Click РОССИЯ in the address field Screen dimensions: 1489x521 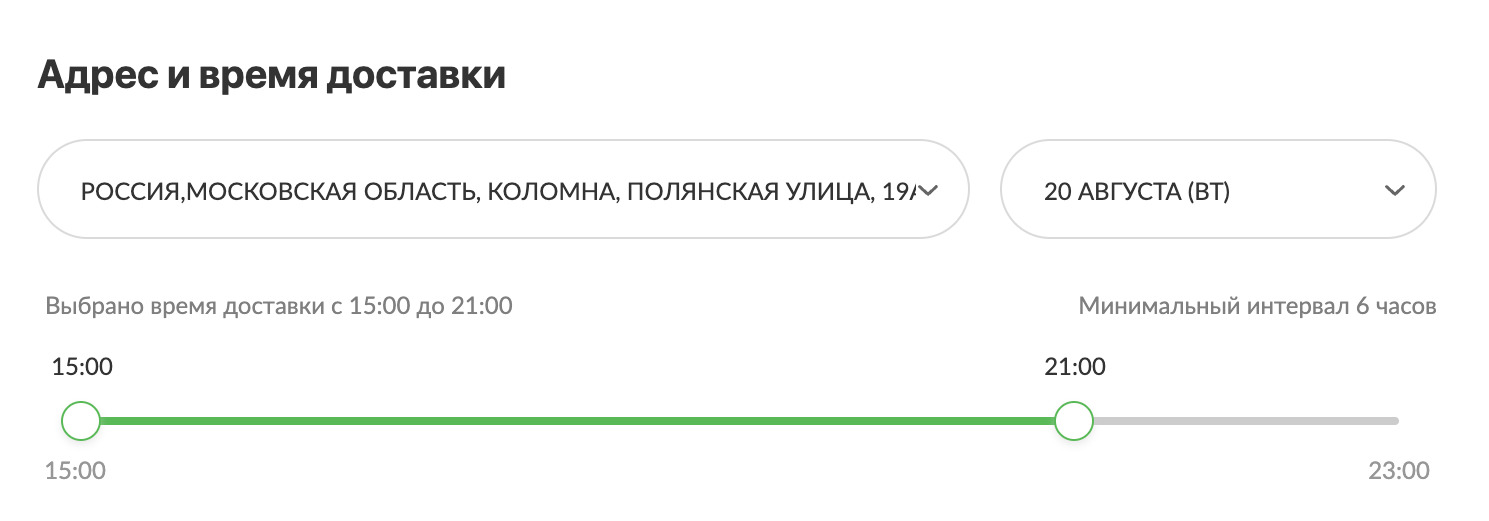[x=130, y=191]
